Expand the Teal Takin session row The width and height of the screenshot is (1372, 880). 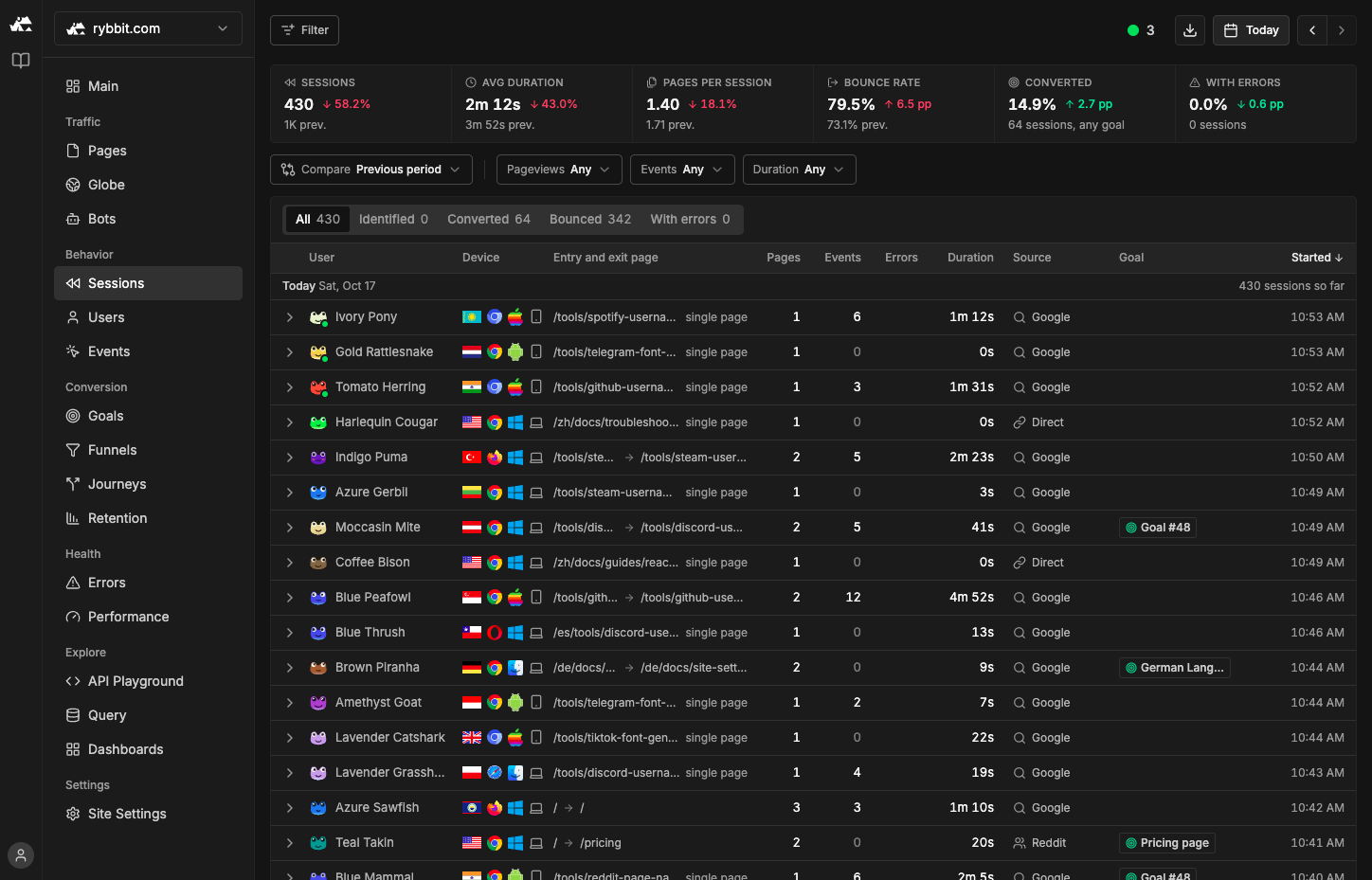tap(290, 843)
